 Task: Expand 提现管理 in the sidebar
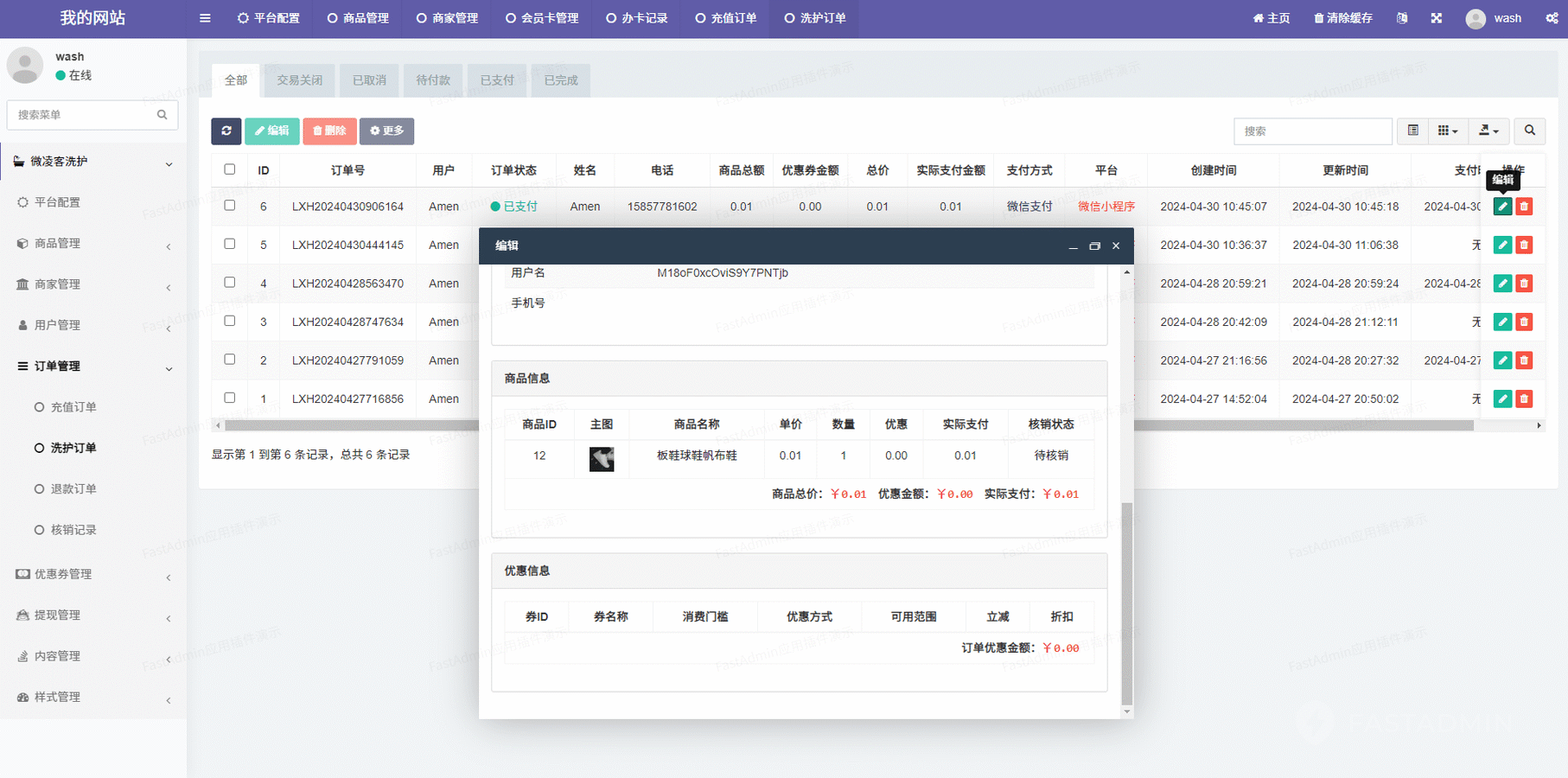[93, 615]
